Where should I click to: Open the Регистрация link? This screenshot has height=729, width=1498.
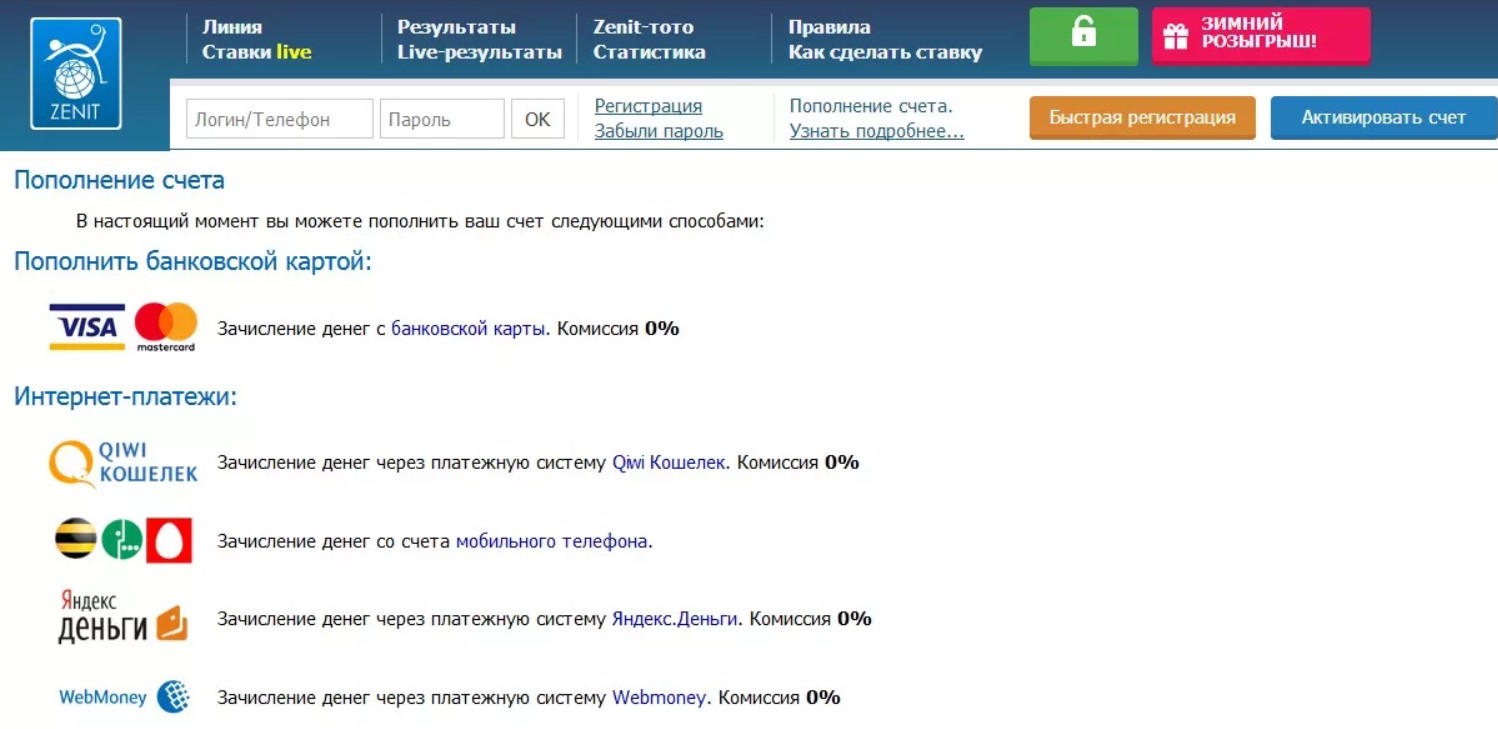(648, 106)
